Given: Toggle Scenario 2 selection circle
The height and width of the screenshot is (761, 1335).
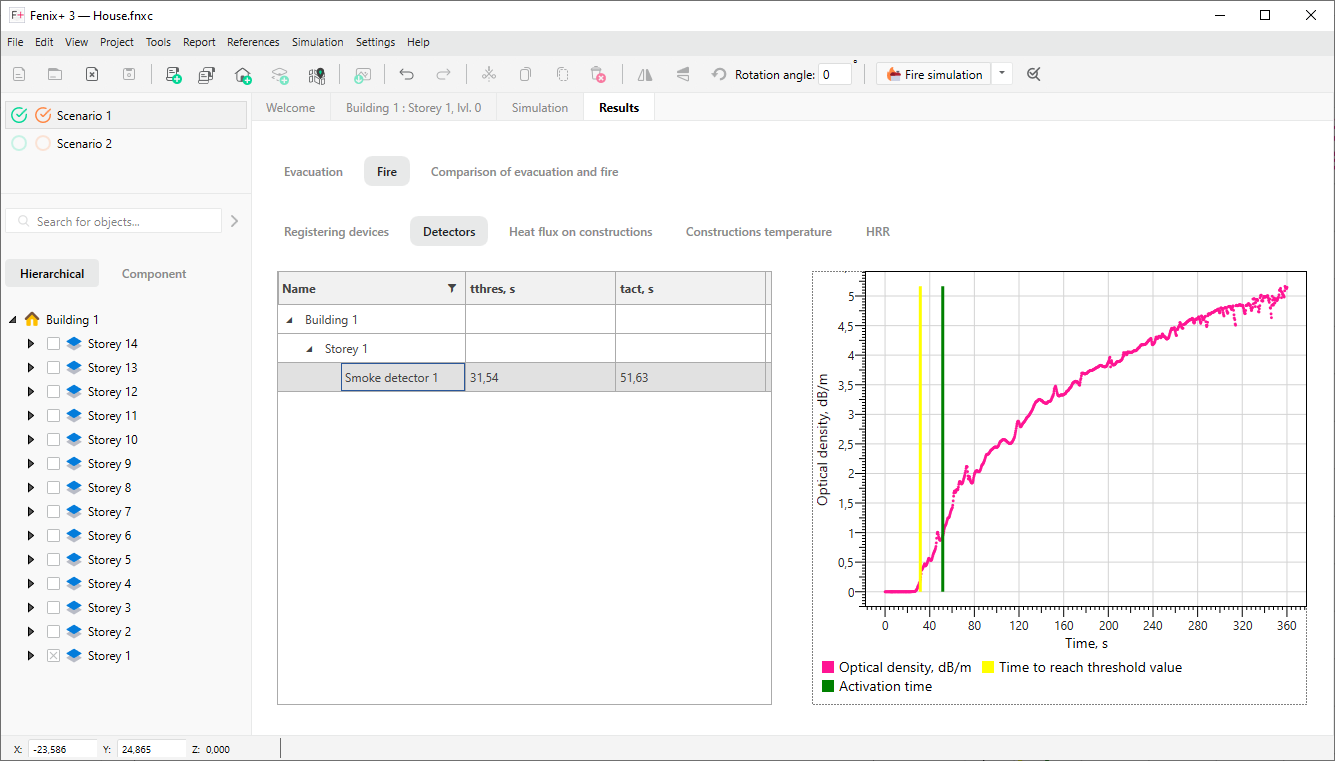Looking at the screenshot, I should (18, 143).
